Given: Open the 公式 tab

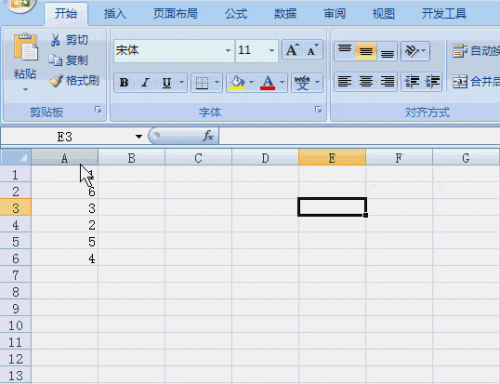Looking at the screenshot, I should point(236,14).
